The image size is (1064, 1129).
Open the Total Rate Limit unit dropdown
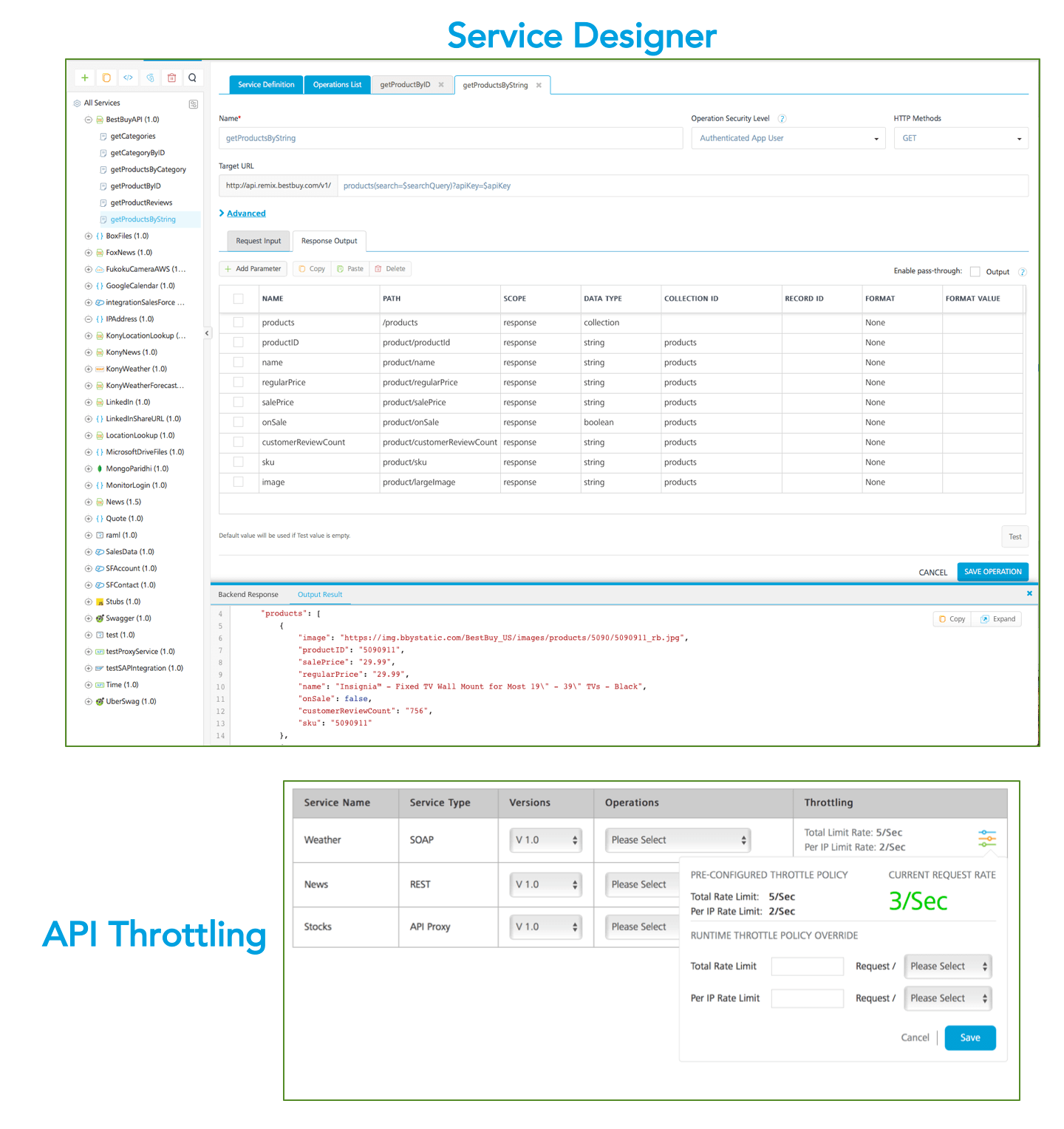pos(948,966)
